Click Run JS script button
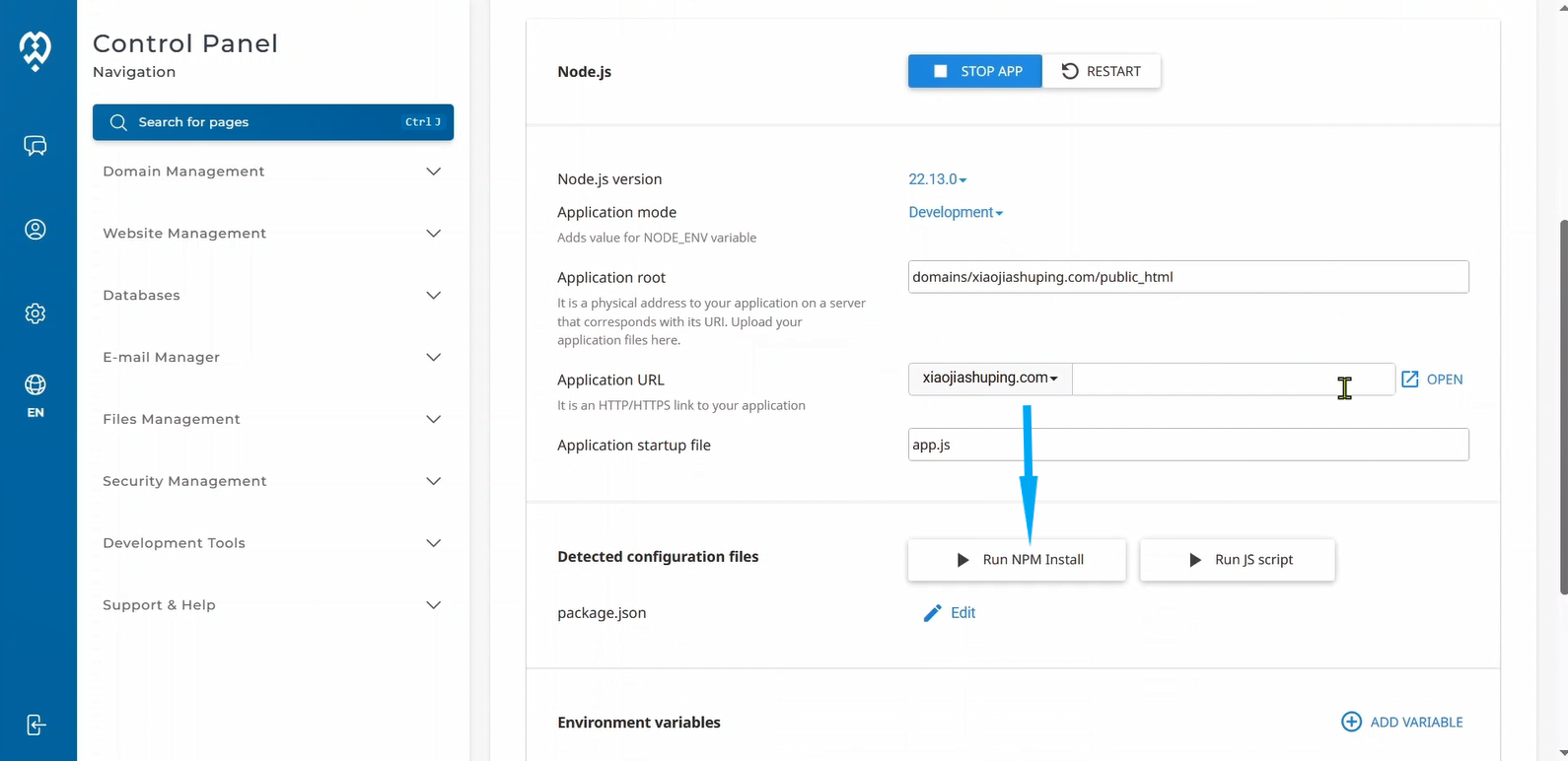This screenshot has height=761, width=1568. (1237, 560)
